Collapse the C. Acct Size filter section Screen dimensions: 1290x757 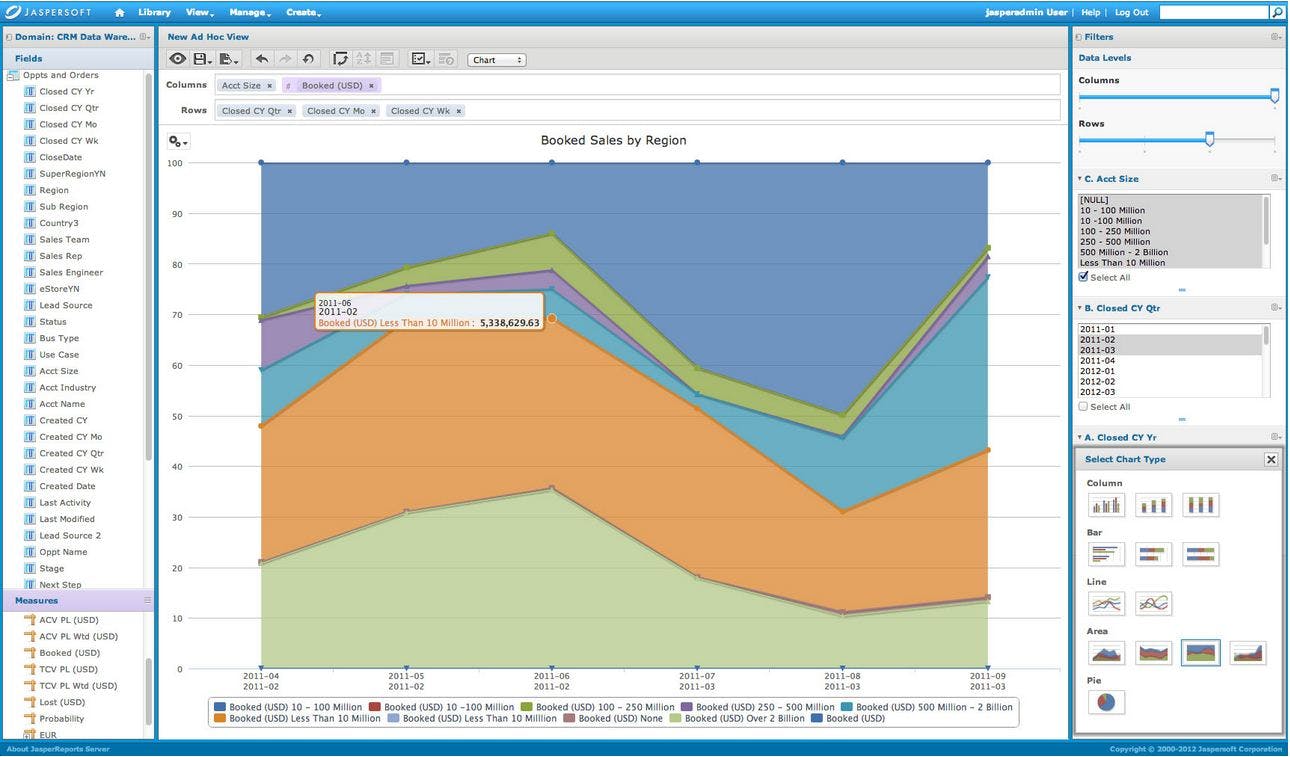coord(1079,178)
